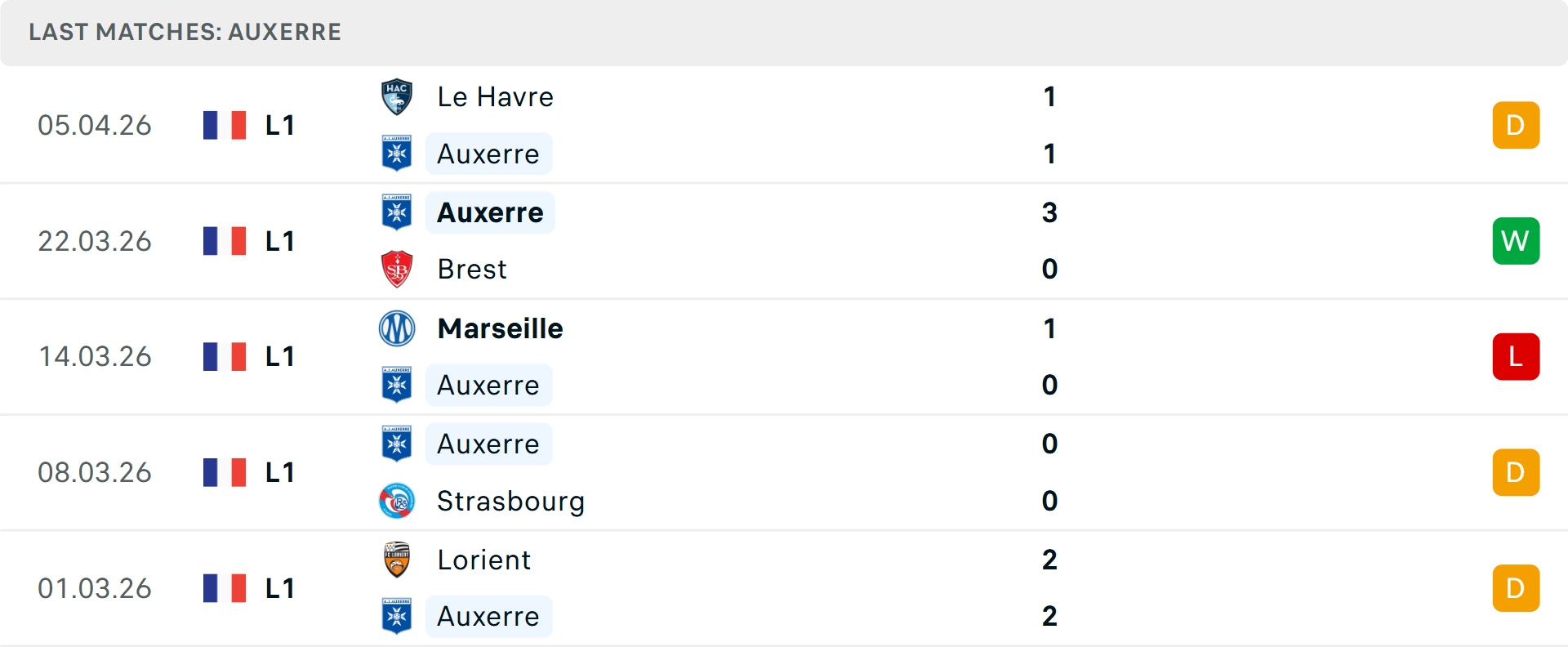Select the Auxerre logo next to Brest match
1568x647 pixels.
(397, 212)
